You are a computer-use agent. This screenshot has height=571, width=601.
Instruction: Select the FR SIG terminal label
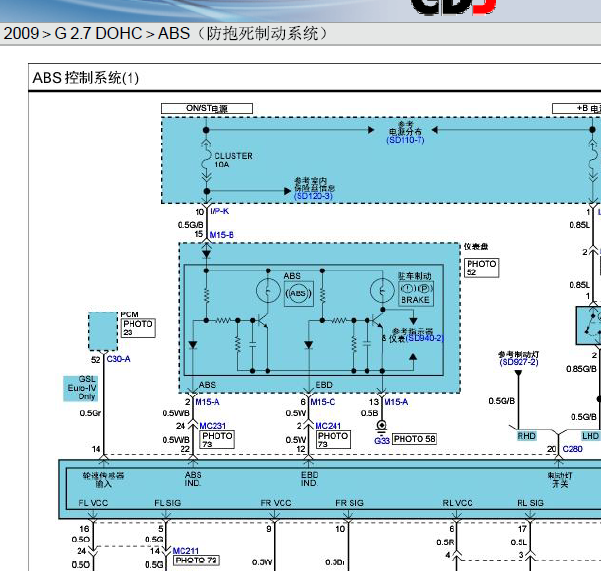click(x=349, y=503)
